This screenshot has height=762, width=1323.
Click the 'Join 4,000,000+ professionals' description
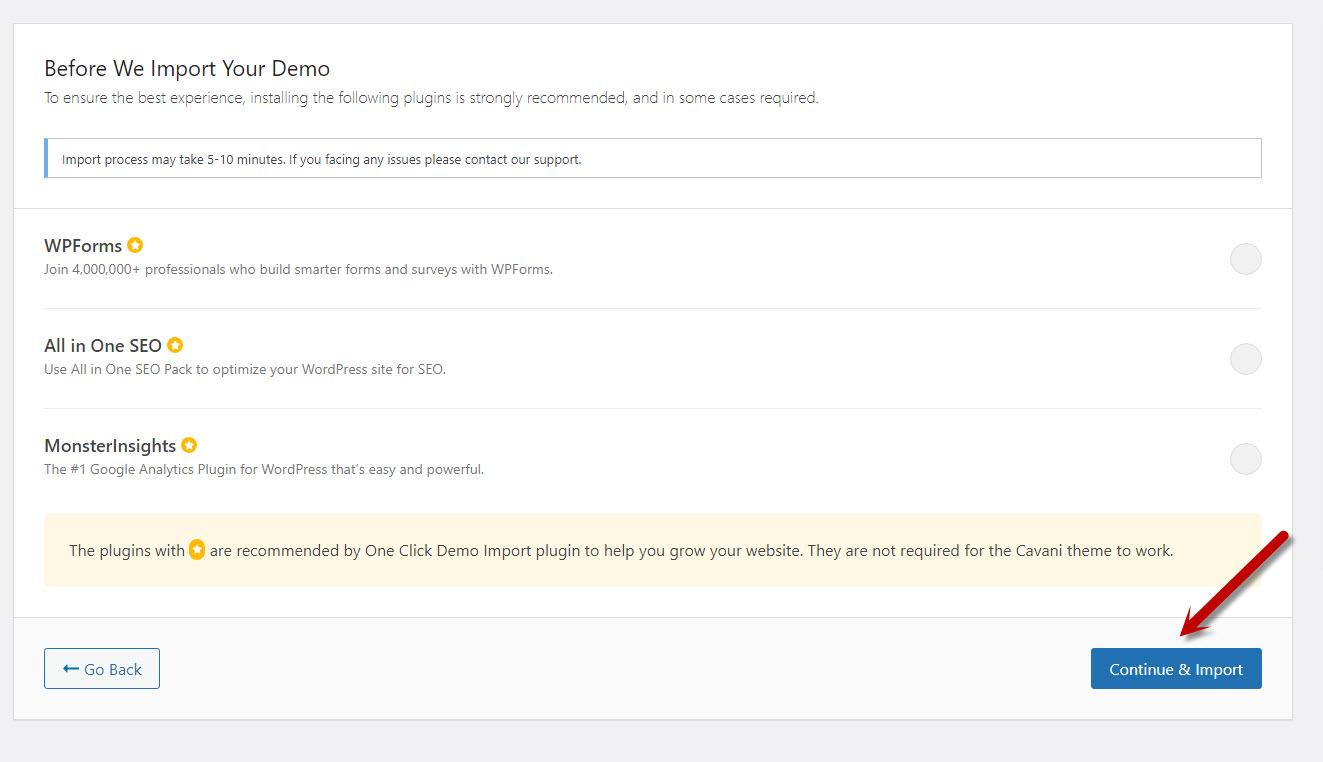pos(298,270)
